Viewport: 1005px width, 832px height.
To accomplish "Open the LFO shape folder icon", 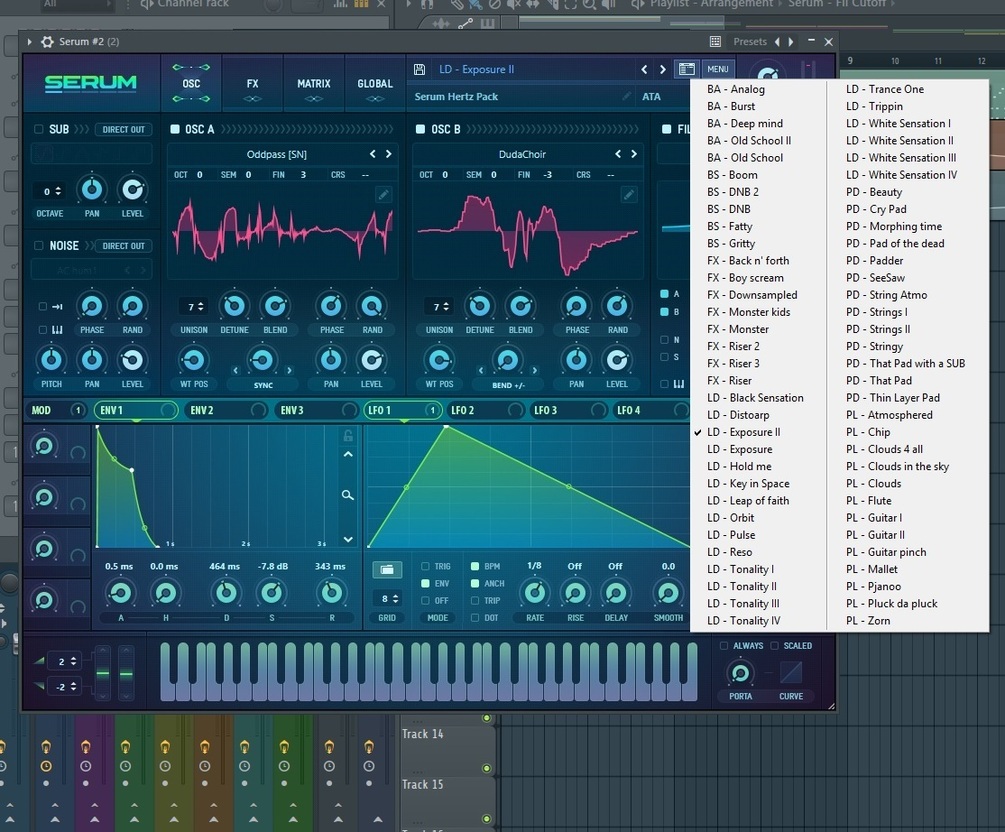I will [x=387, y=569].
